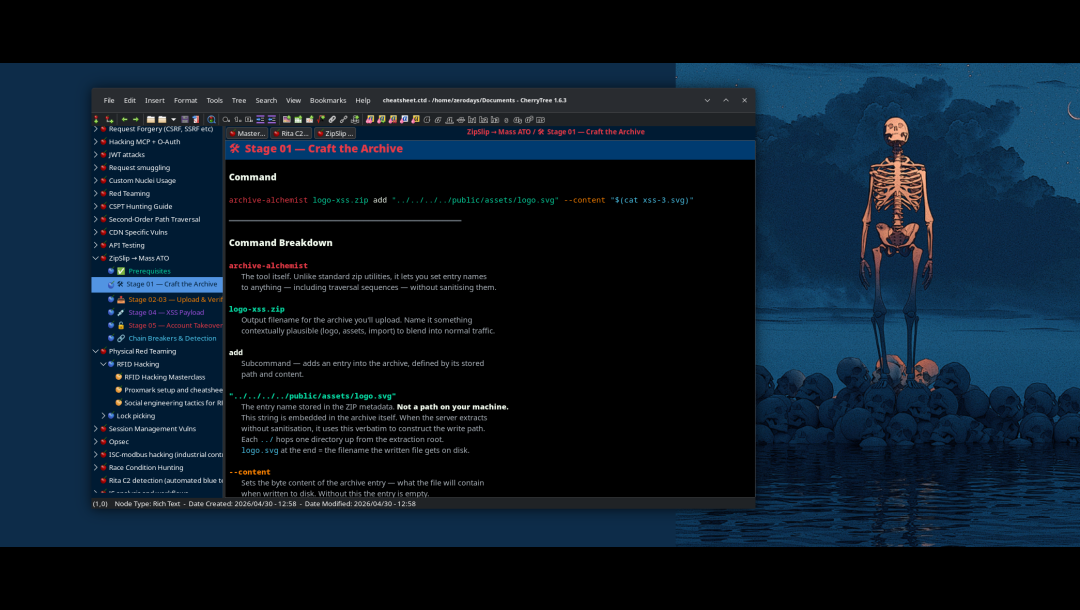
Task: Switch to the Rita C2... node tab
Action: (x=291, y=134)
